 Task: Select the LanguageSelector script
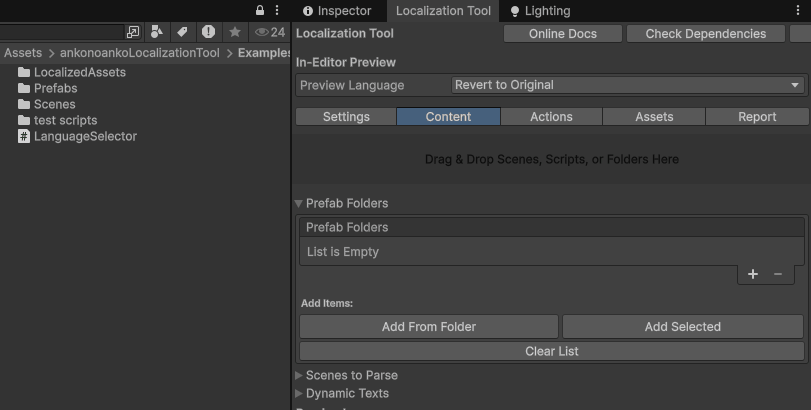[x=85, y=136]
